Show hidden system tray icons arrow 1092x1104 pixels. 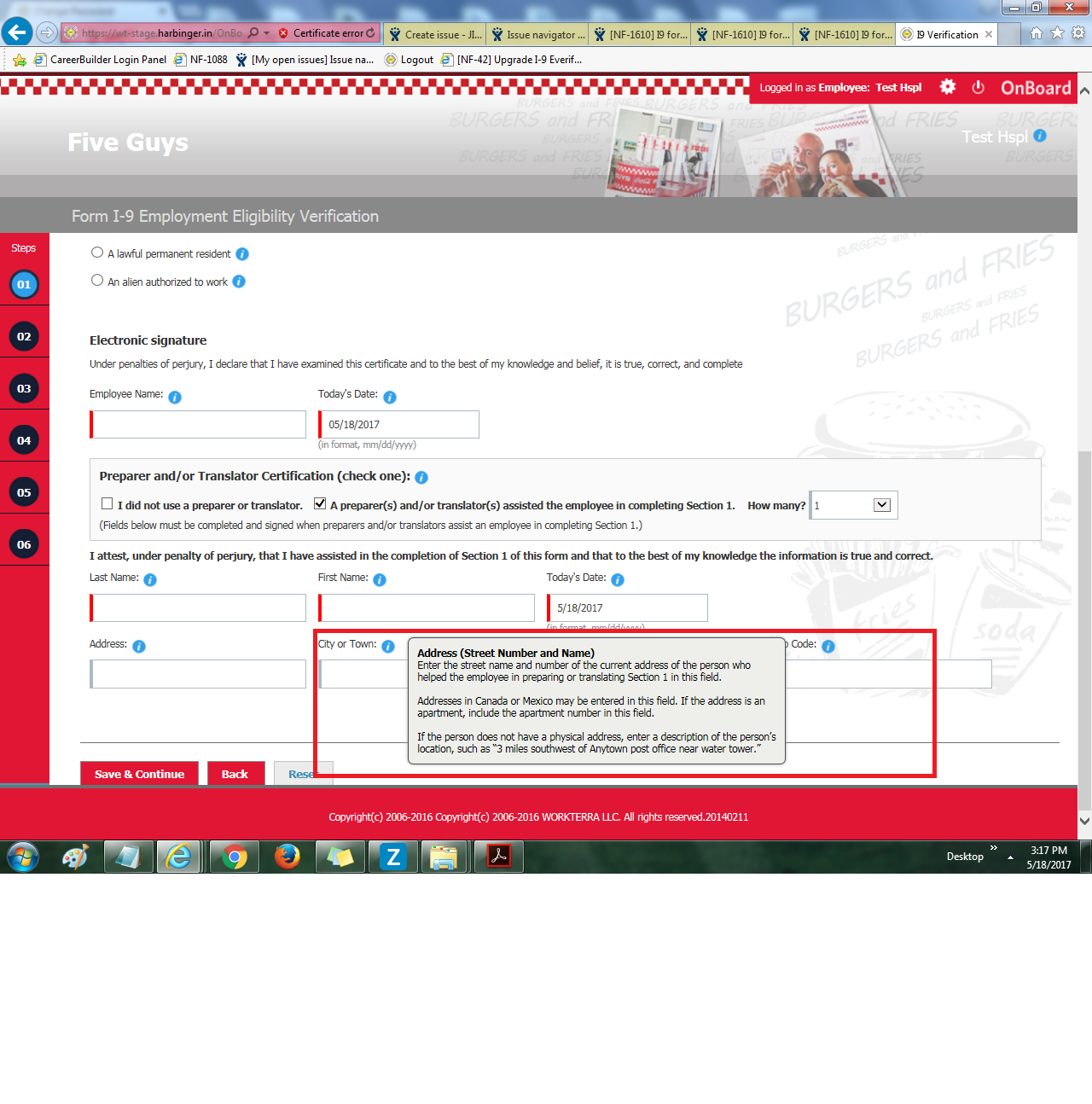click(x=1010, y=857)
